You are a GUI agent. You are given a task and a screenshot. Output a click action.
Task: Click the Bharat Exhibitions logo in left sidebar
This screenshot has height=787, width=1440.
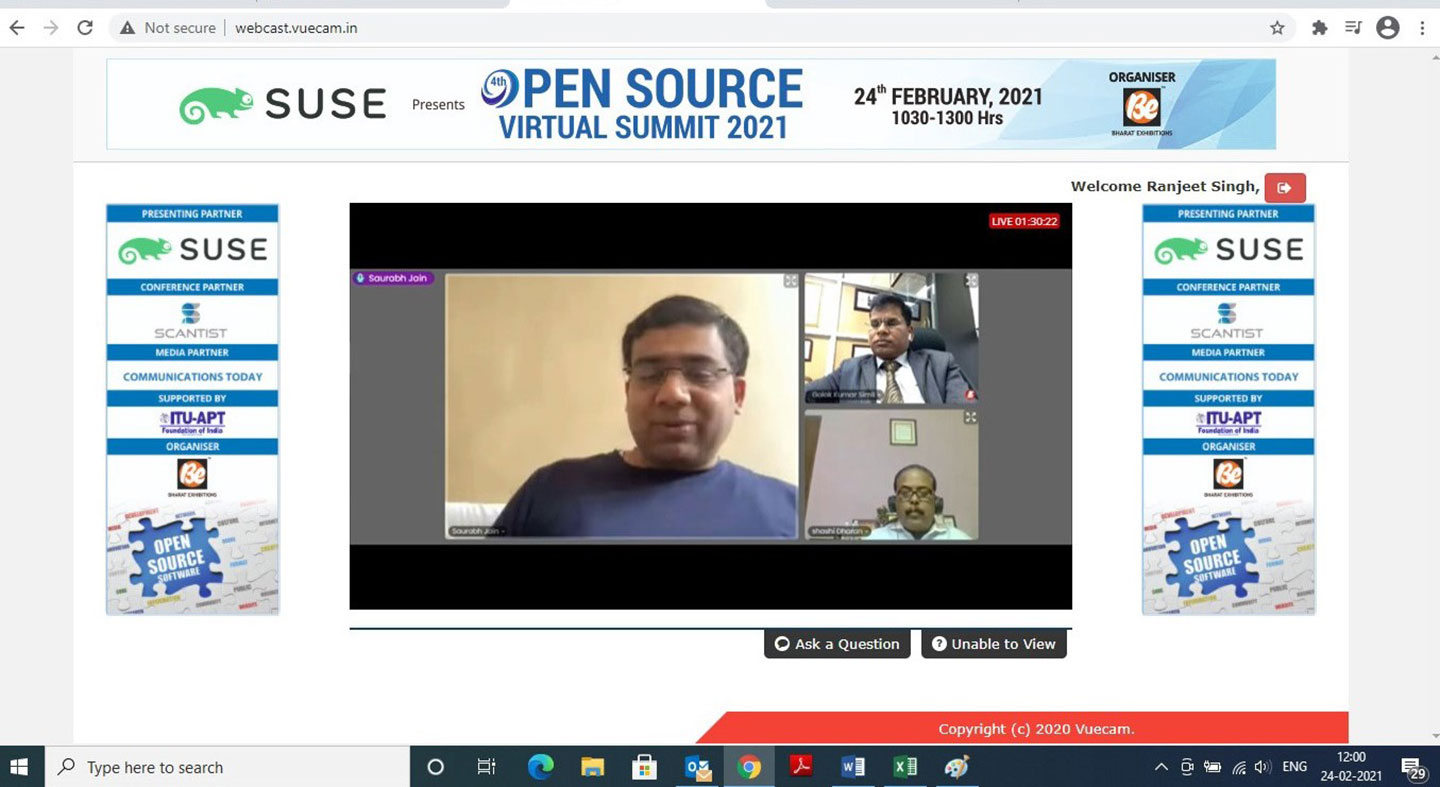192,476
